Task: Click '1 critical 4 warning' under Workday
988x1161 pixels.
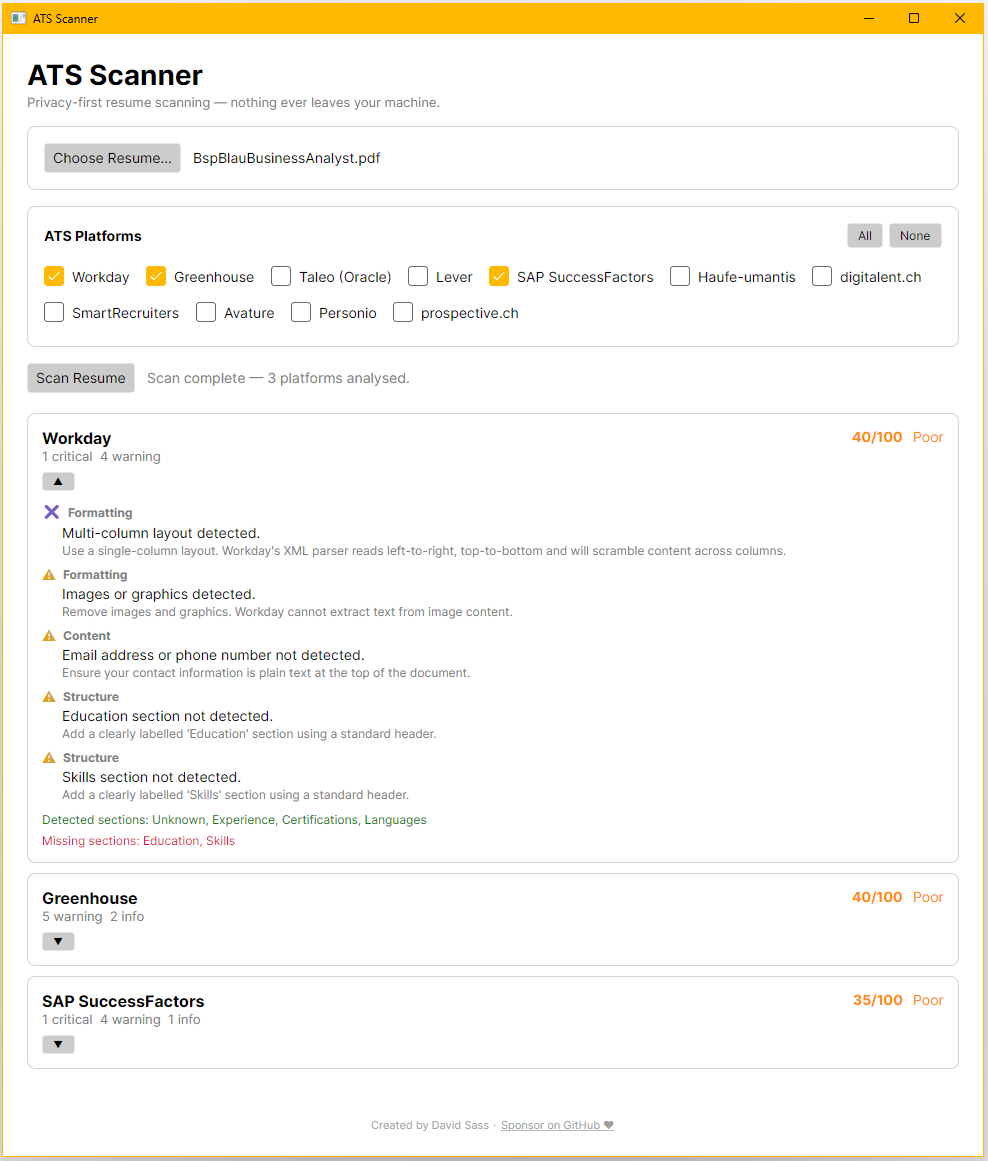Action: coord(101,457)
